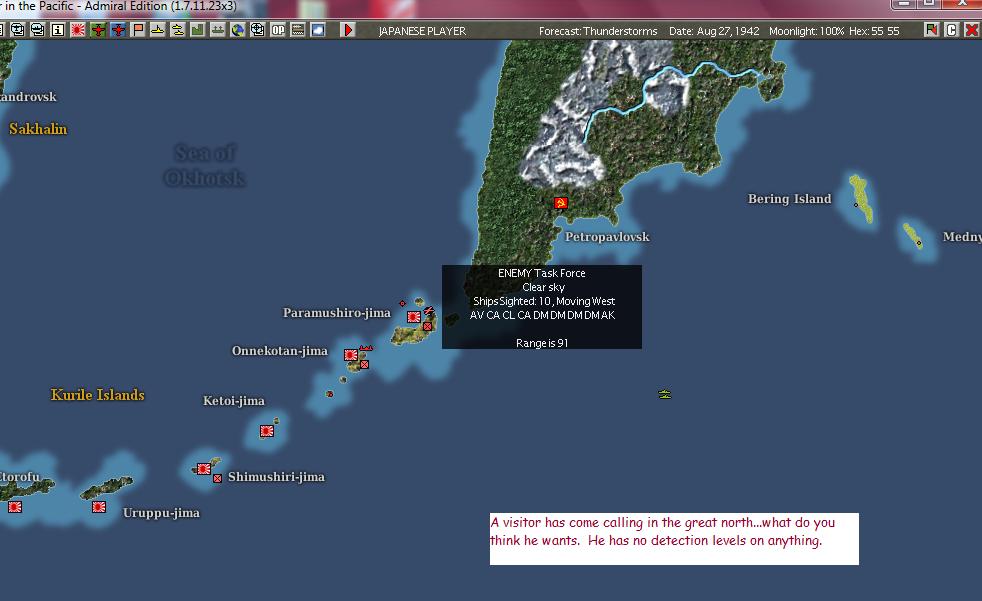982x601 pixels.
Task: Open the two yellow ships toolbar icon
Action: click(x=178, y=29)
